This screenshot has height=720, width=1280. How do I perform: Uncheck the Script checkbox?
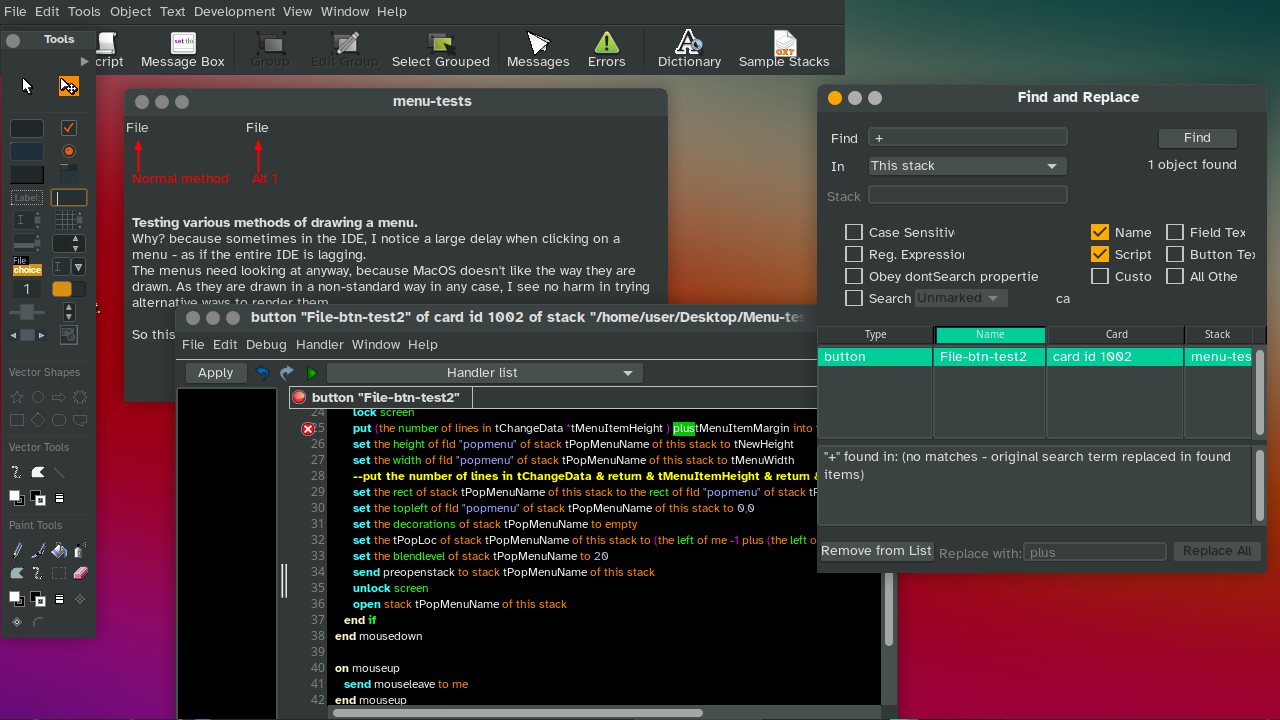pos(1100,254)
